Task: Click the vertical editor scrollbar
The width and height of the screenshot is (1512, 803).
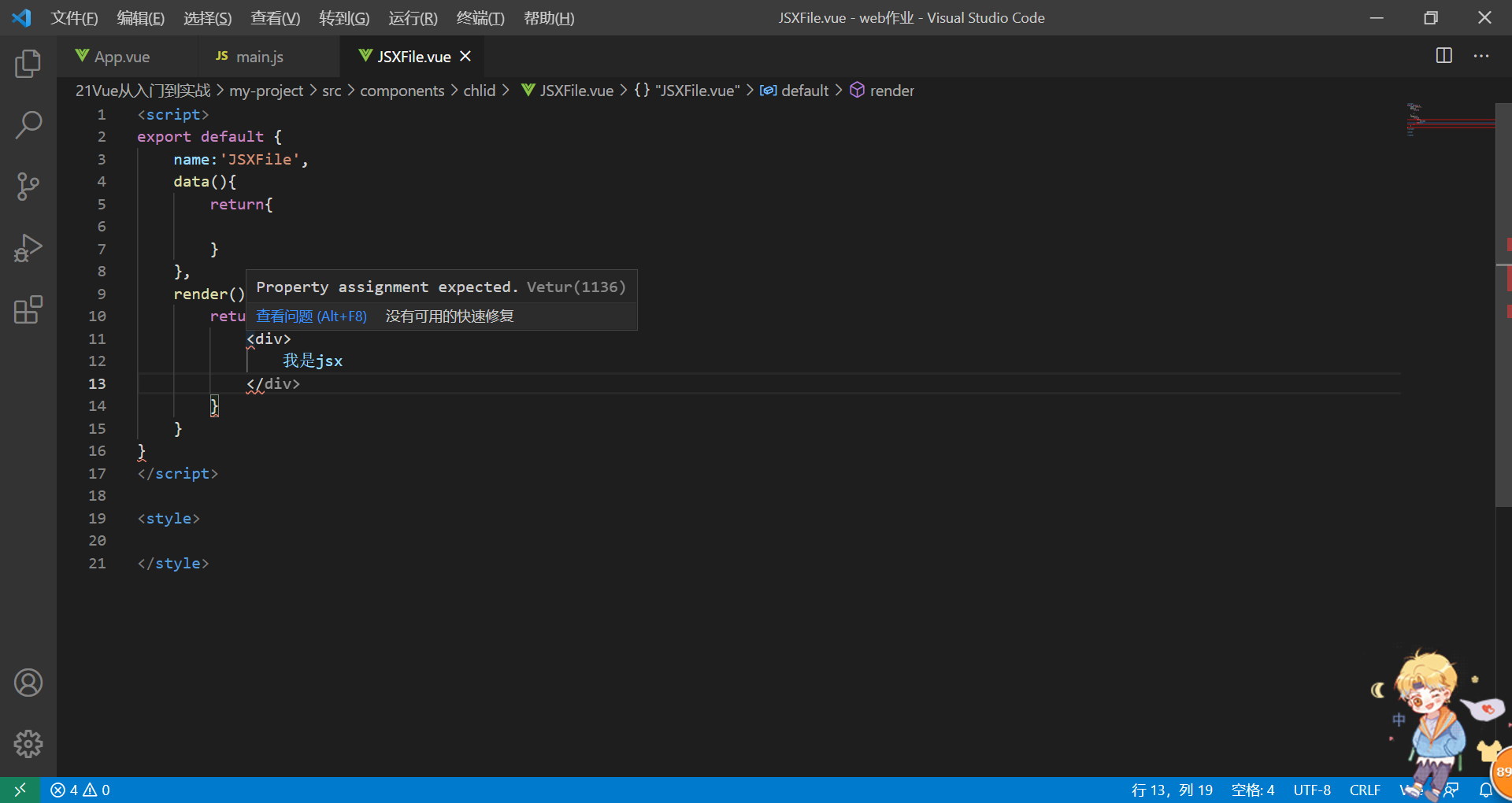Action: pyautogui.click(x=1503, y=305)
